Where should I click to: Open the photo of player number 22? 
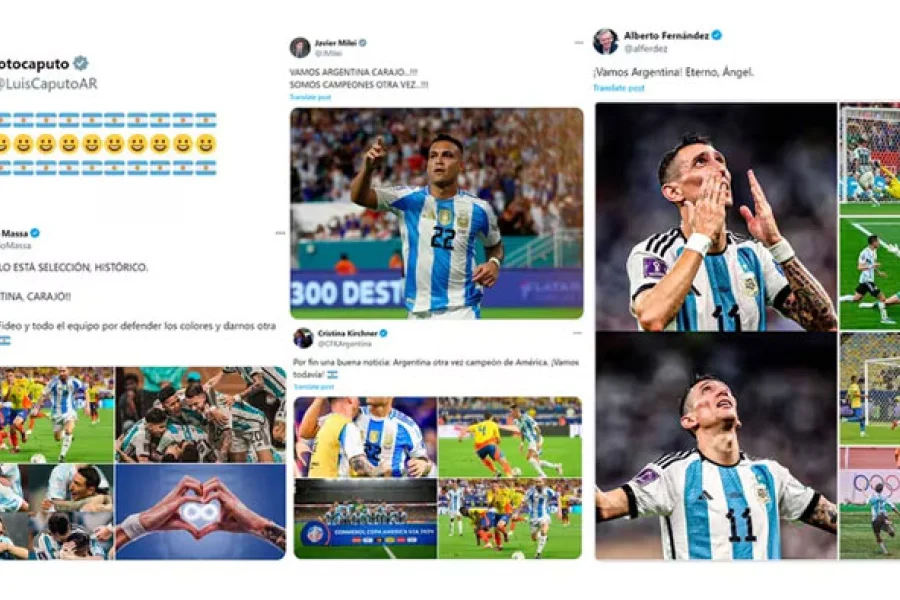click(437, 213)
